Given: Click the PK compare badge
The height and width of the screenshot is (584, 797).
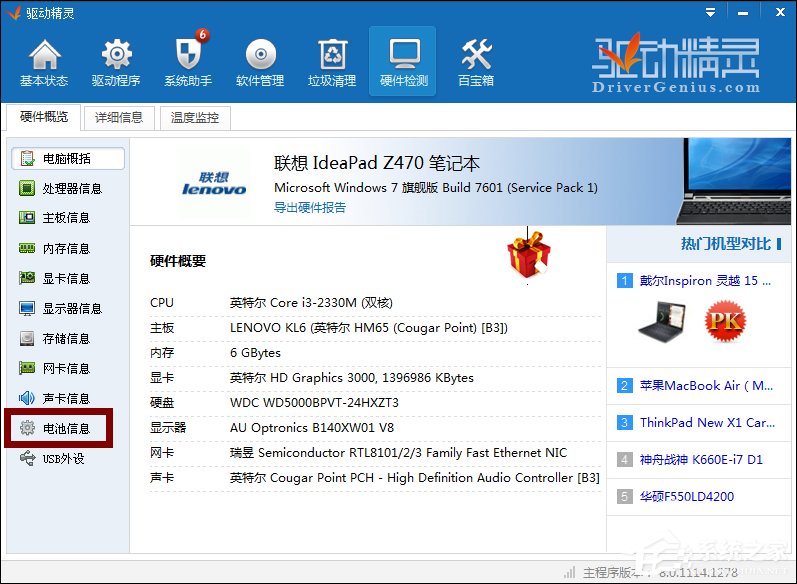Looking at the screenshot, I should [725, 320].
